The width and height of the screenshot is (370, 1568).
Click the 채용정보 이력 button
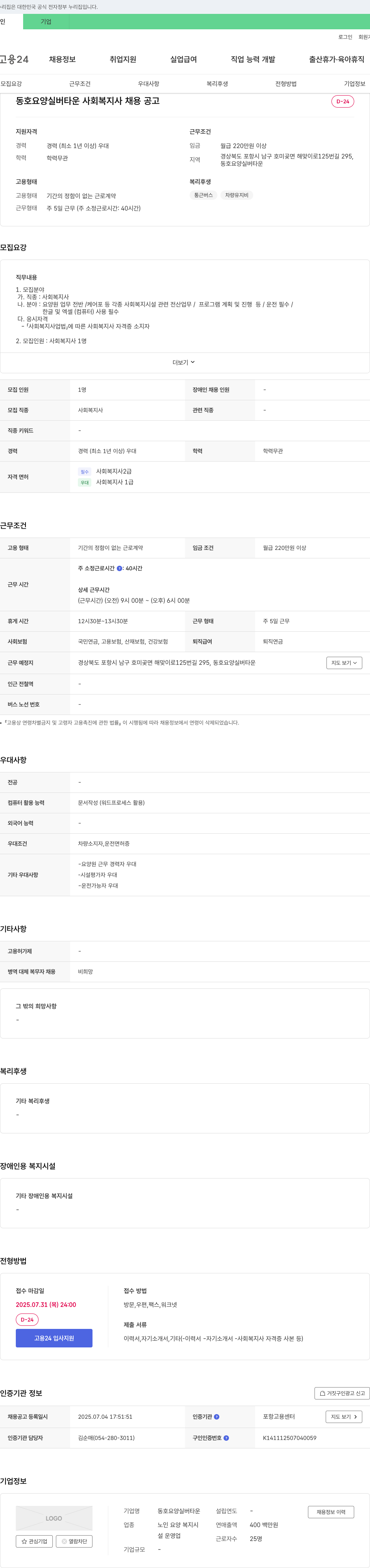(331, 1511)
